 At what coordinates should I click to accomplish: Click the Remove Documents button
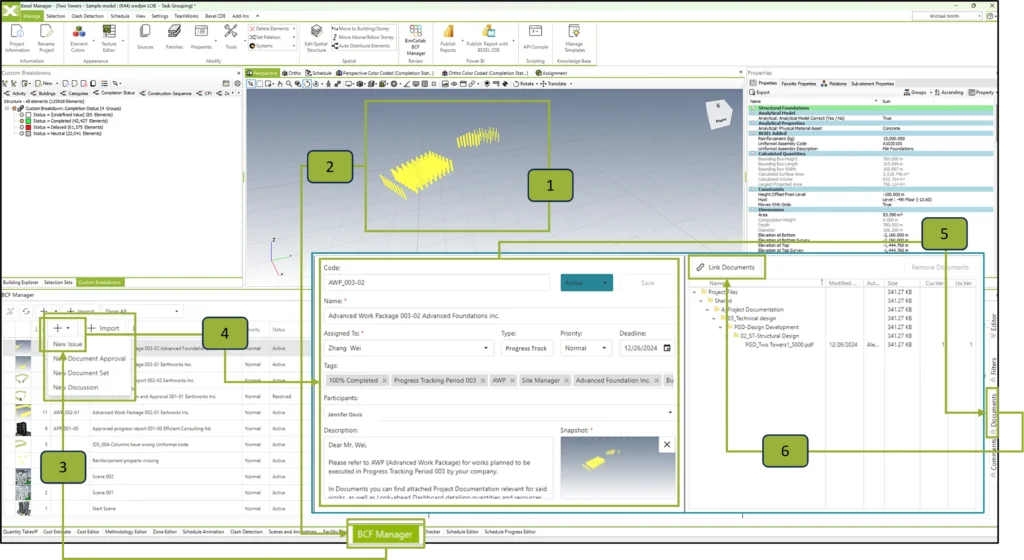pyautogui.click(x=940, y=267)
